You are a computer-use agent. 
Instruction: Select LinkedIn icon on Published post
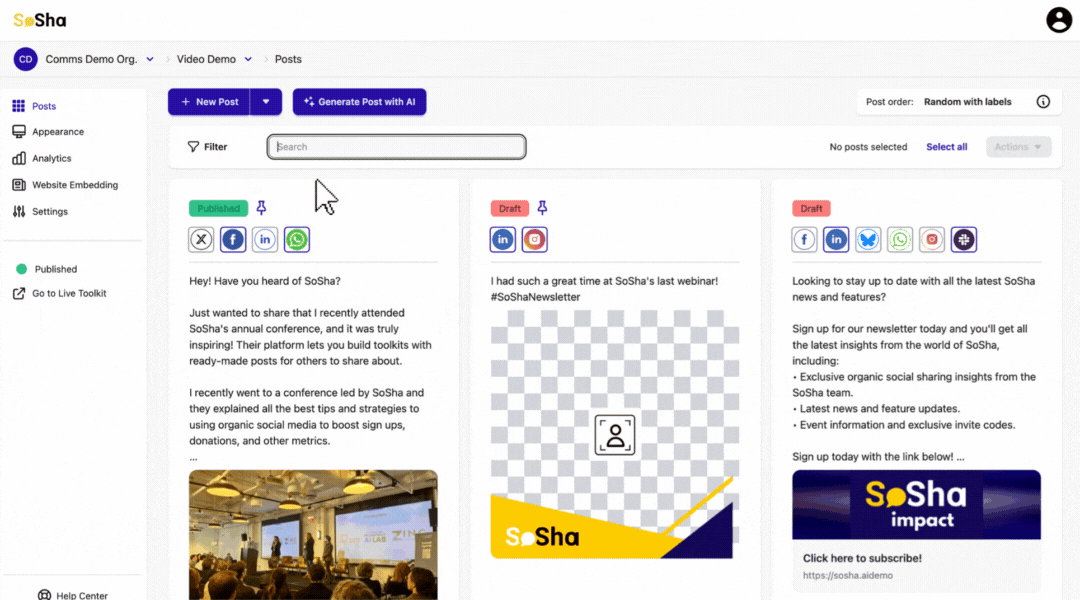[265, 240]
